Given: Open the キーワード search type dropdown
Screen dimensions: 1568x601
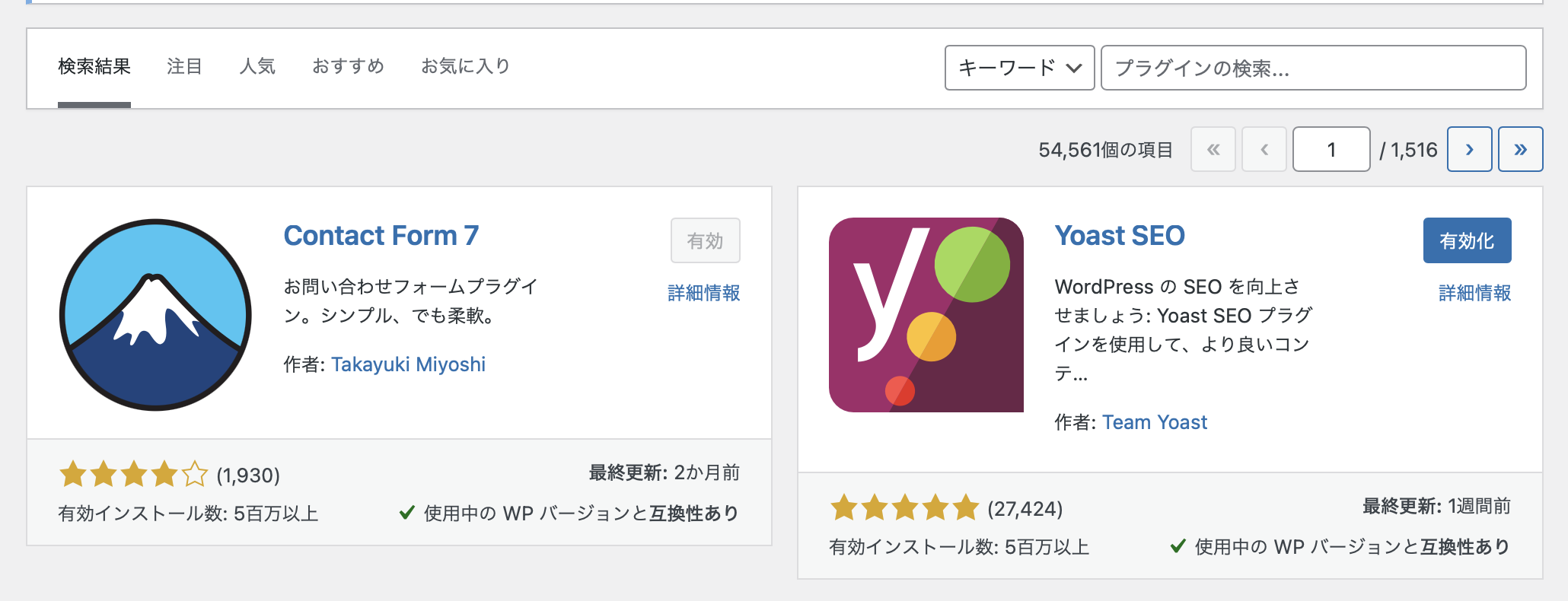Looking at the screenshot, I should point(1019,68).
